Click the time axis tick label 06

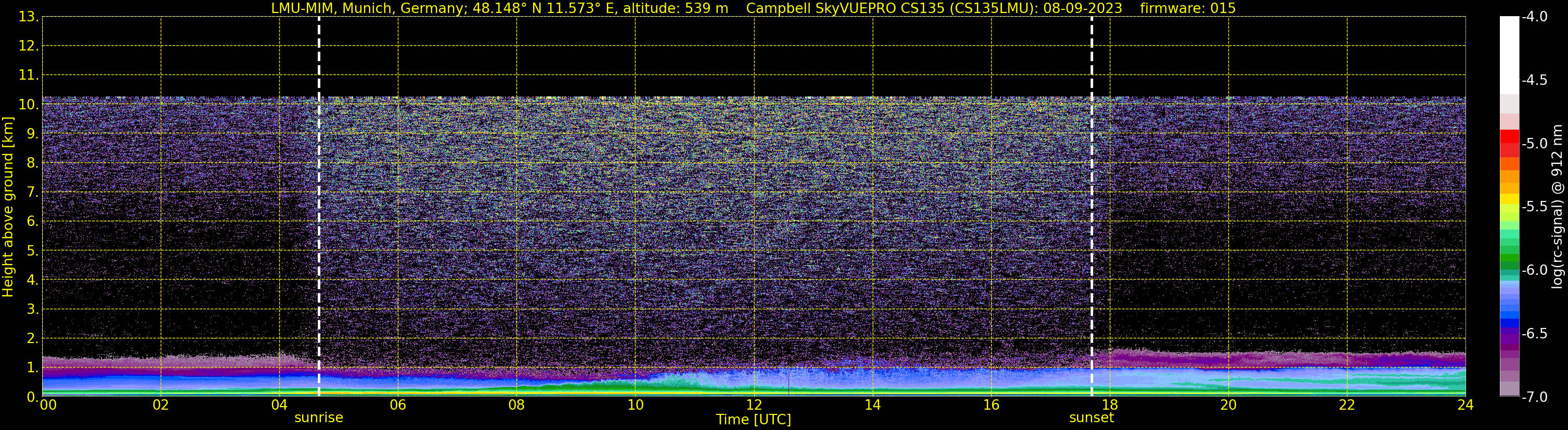(x=398, y=405)
